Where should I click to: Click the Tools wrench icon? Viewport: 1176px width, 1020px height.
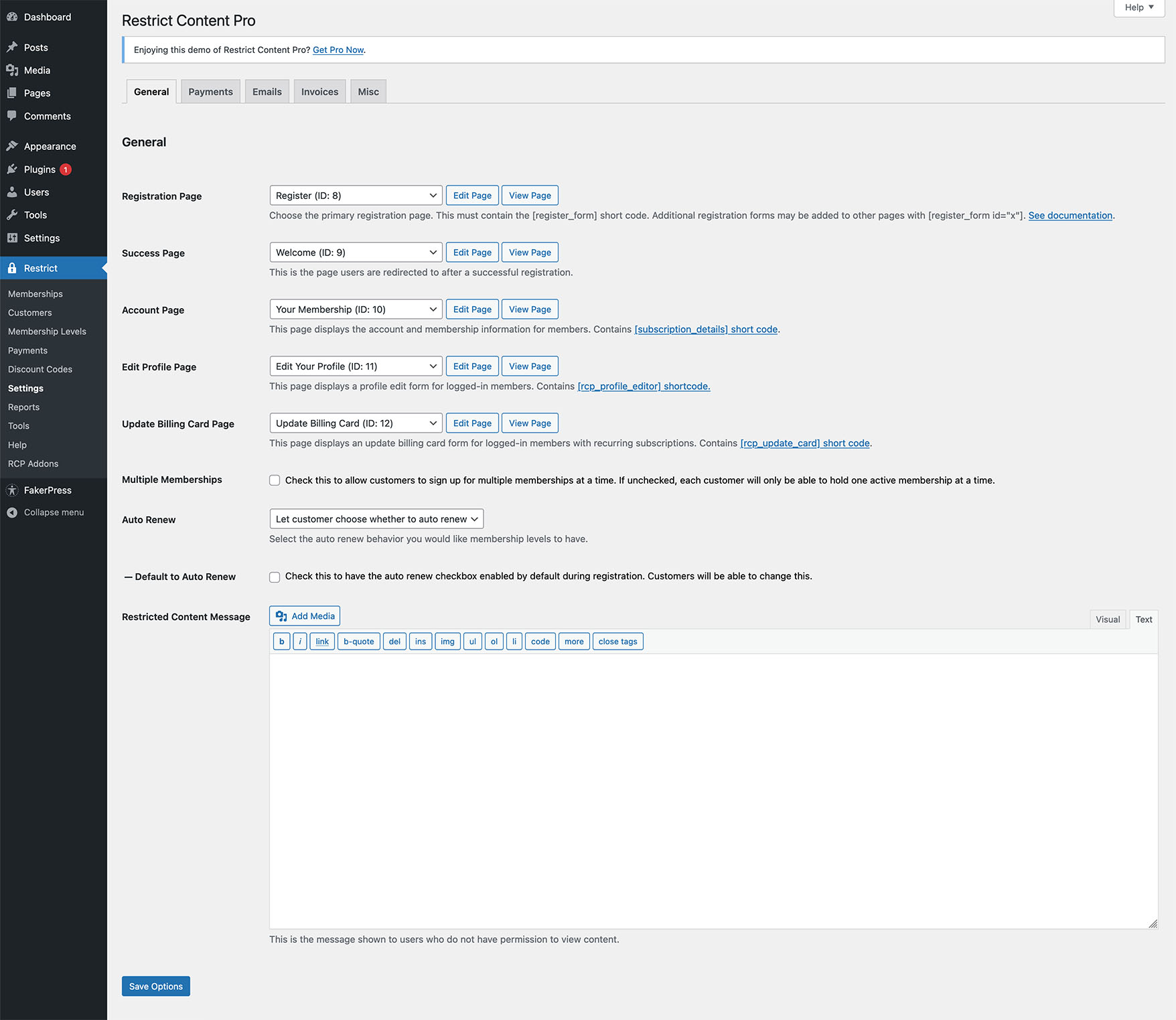tap(12, 215)
